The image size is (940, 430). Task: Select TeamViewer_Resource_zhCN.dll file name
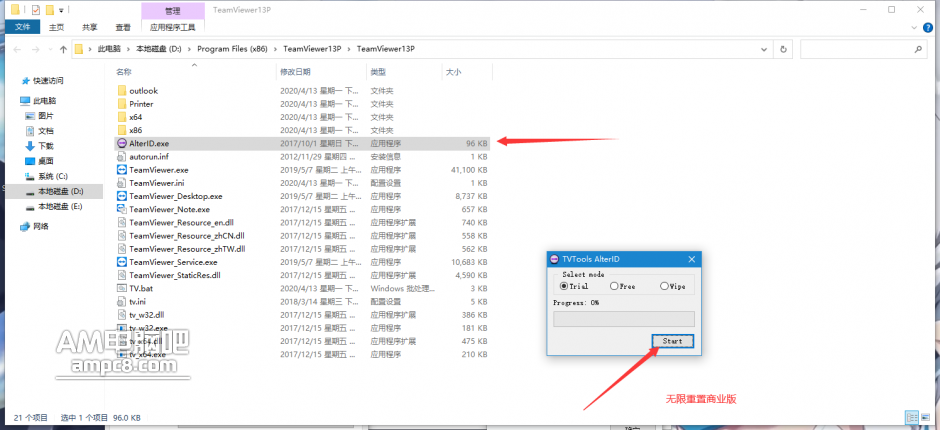coord(187,236)
